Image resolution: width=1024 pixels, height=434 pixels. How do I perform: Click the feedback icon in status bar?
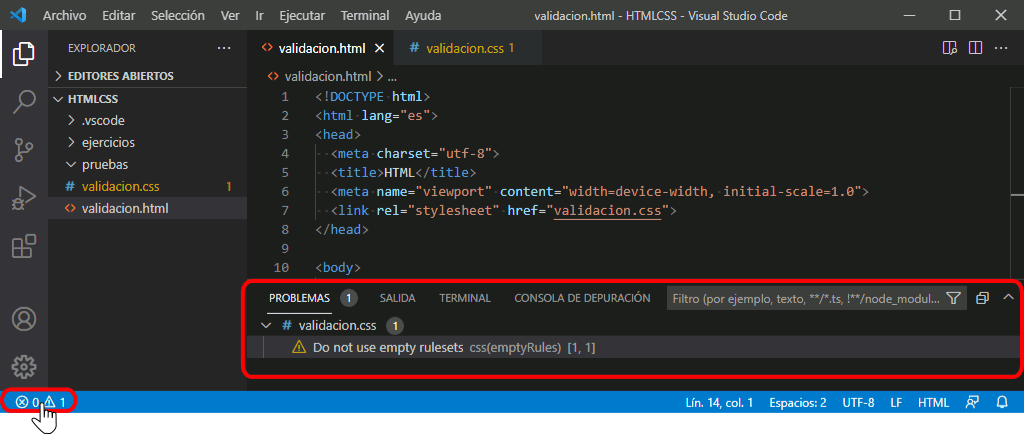(972, 402)
